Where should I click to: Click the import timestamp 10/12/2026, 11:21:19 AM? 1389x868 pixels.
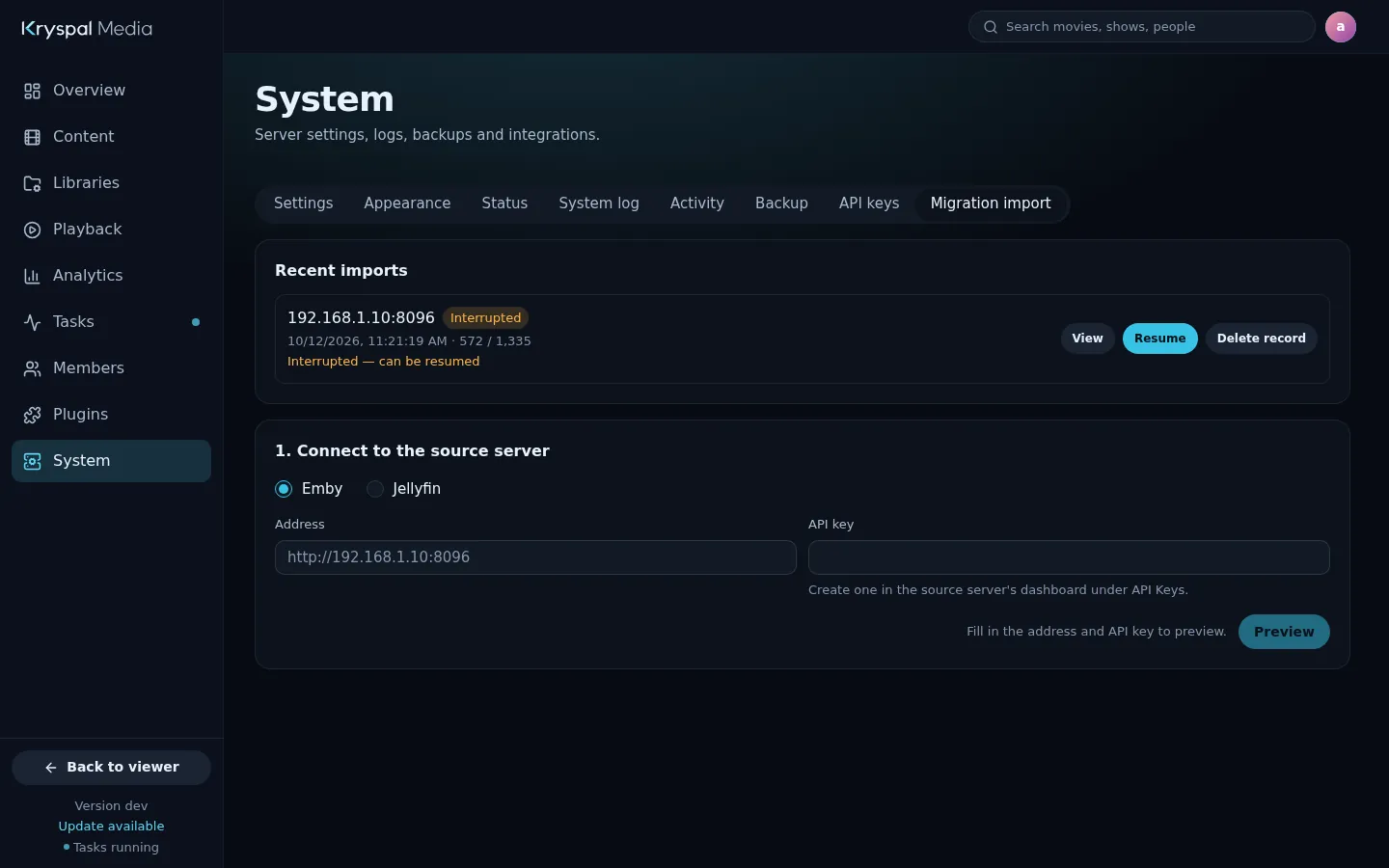[368, 341]
